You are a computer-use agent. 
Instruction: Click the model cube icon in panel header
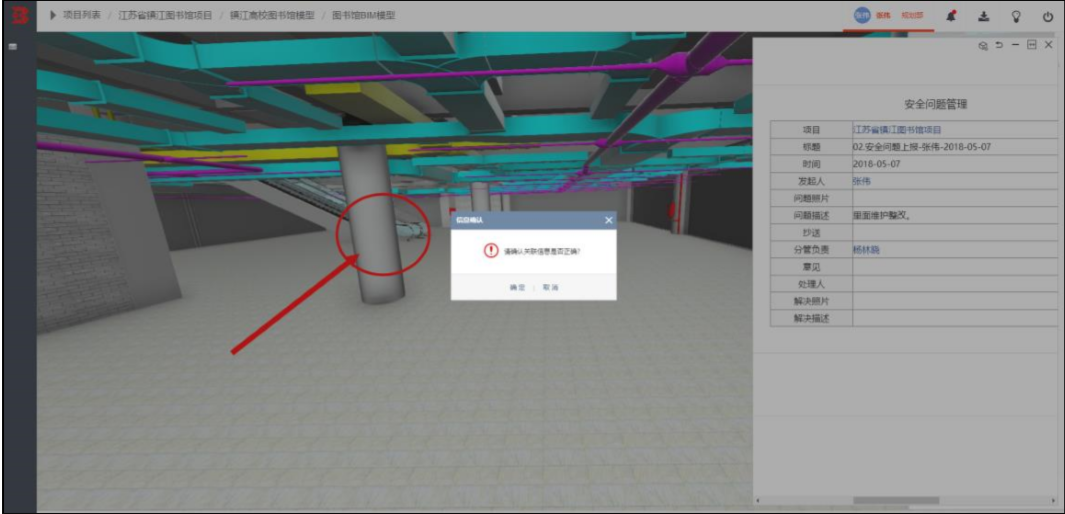[983, 45]
